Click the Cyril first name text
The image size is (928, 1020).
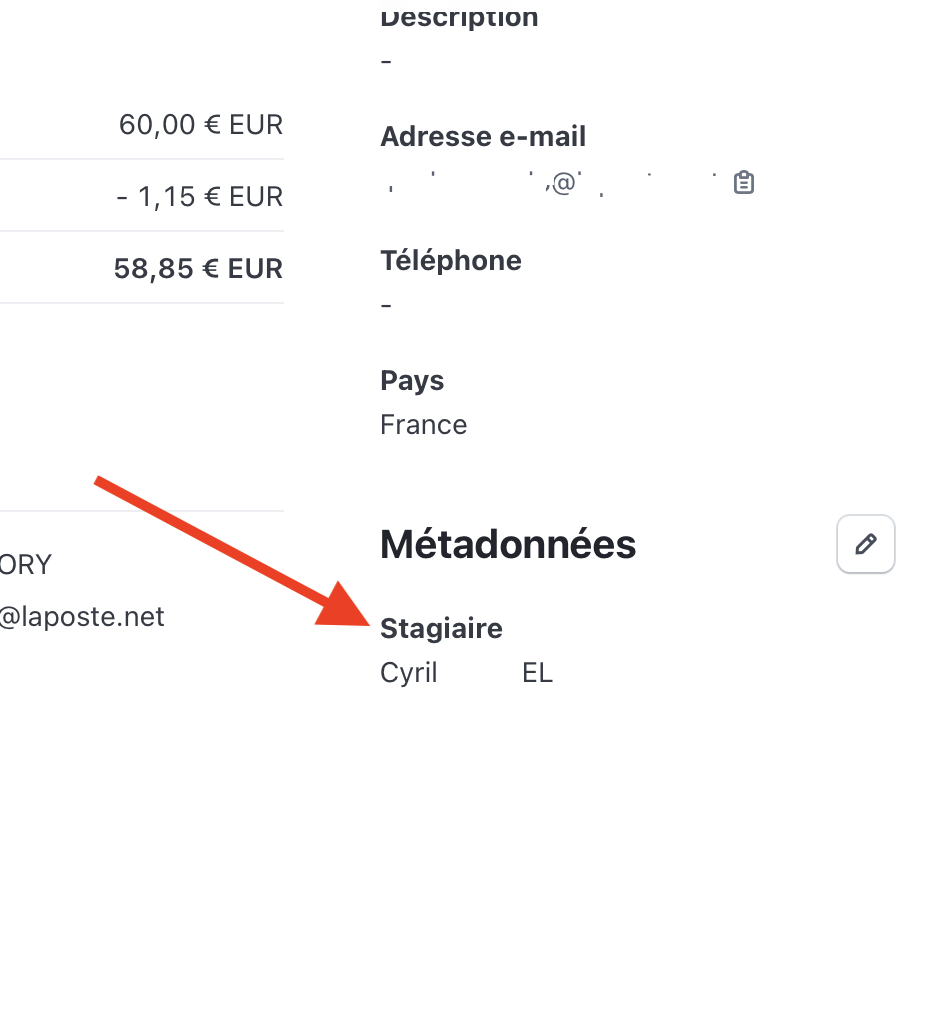[x=409, y=673]
